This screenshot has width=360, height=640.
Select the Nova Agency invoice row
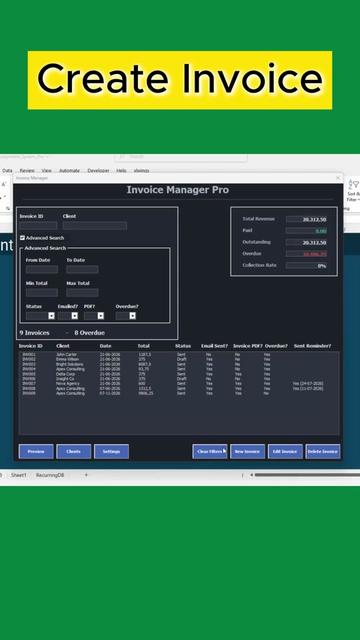coord(179,384)
